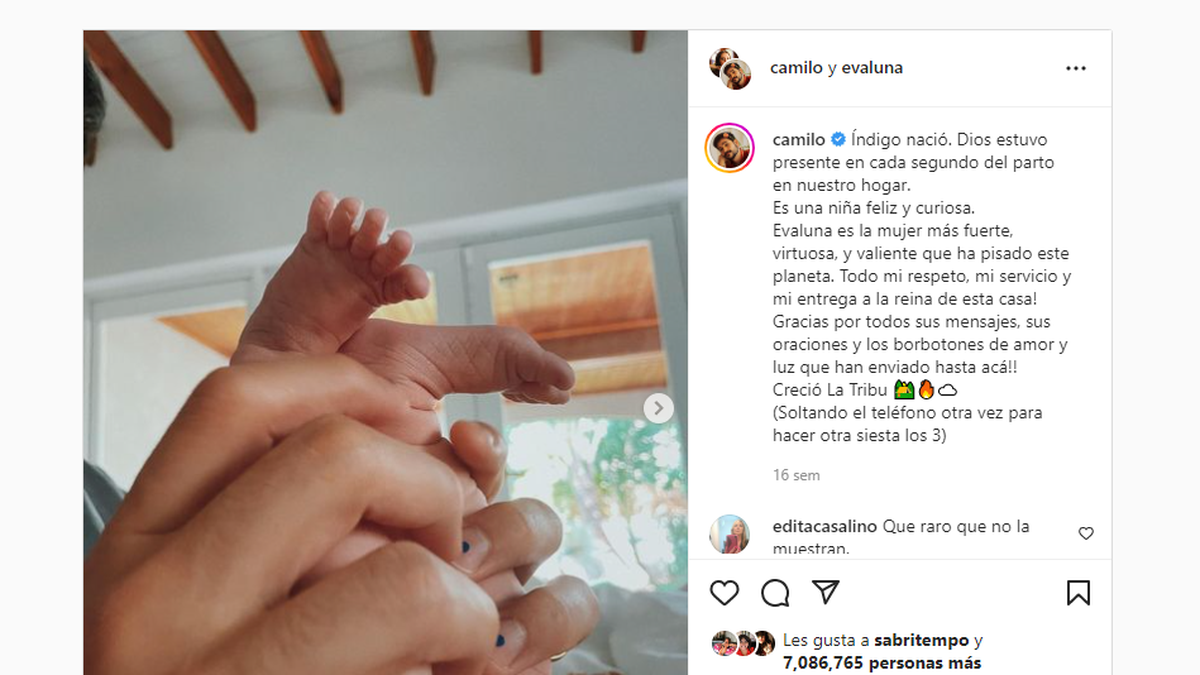Viewport: 1200px width, 675px height.
Task: Like the post with the heart icon
Action: point(724,593)
